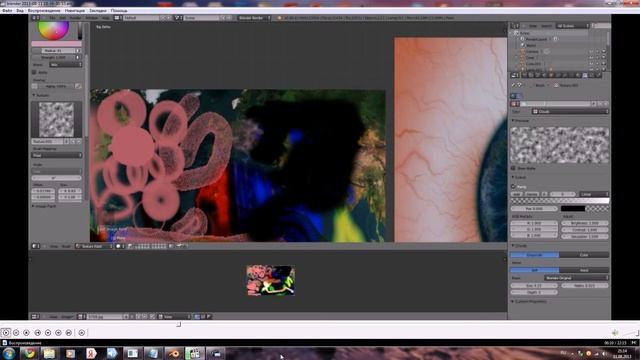The image size is (640, 360).
Task: Open the File Explorer taskbar icon
Action: click(49, 353)
